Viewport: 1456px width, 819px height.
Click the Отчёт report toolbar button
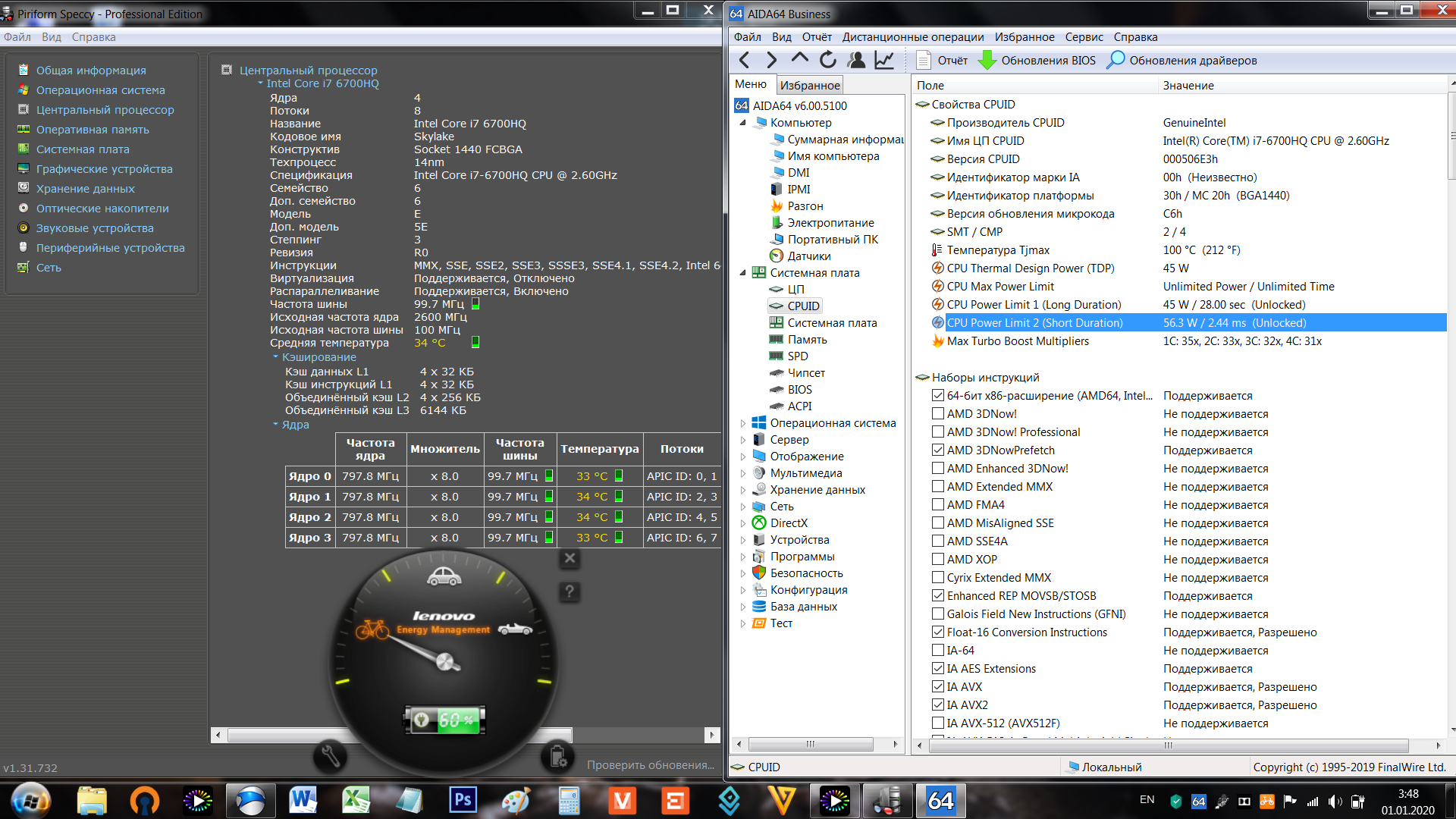click(942, 60)
